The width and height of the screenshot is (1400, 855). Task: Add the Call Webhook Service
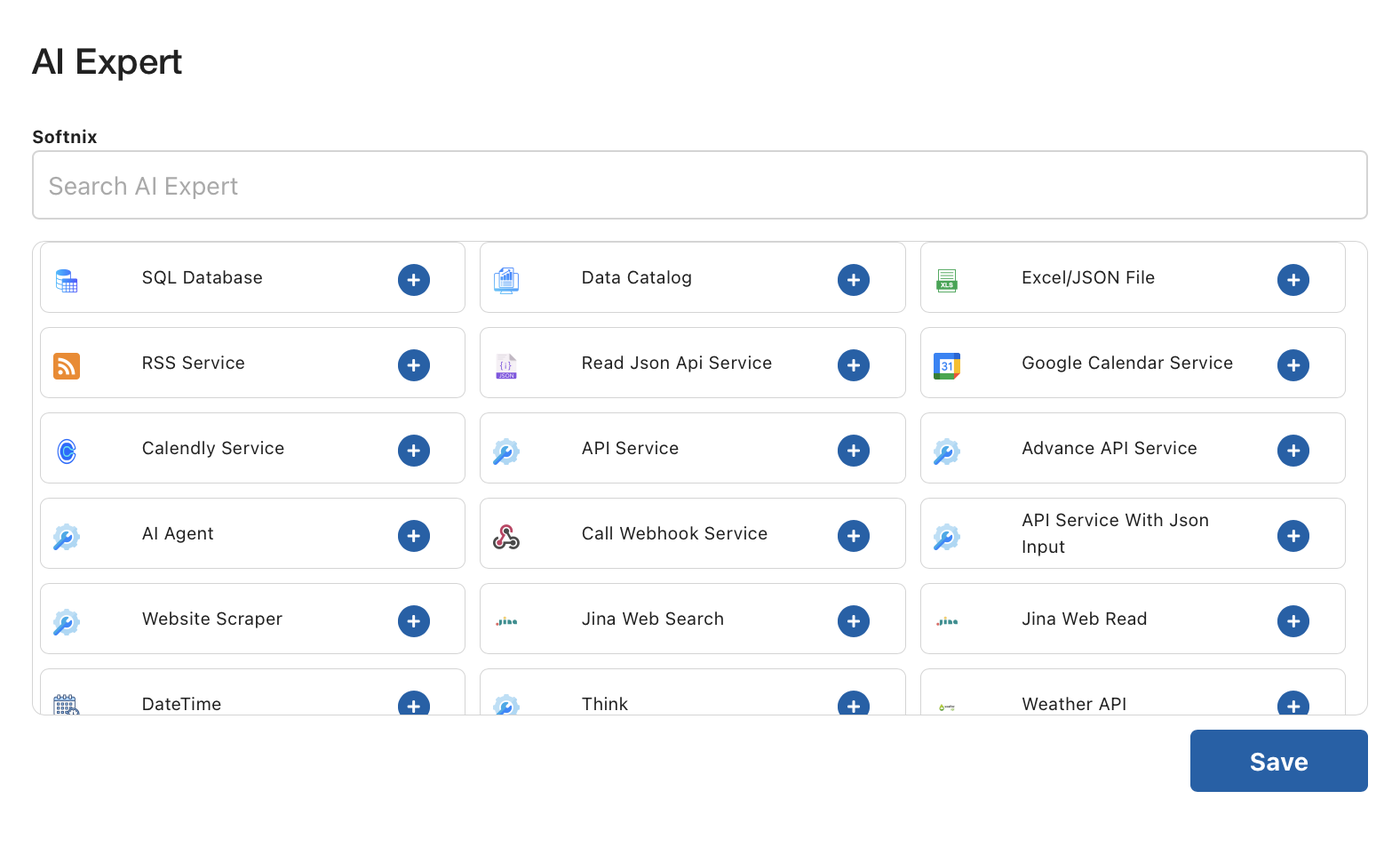click(853, 536)
